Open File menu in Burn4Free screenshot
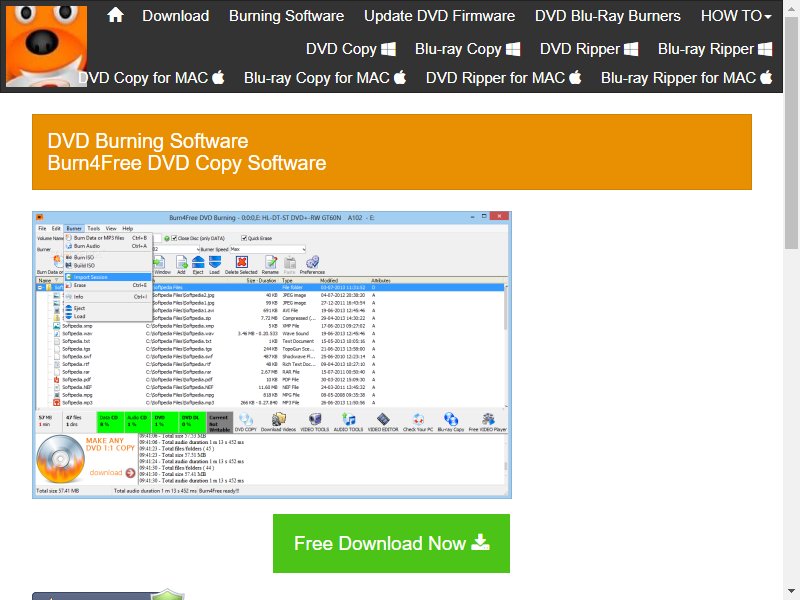The image size is (800, 600). [x=42, y=229]
